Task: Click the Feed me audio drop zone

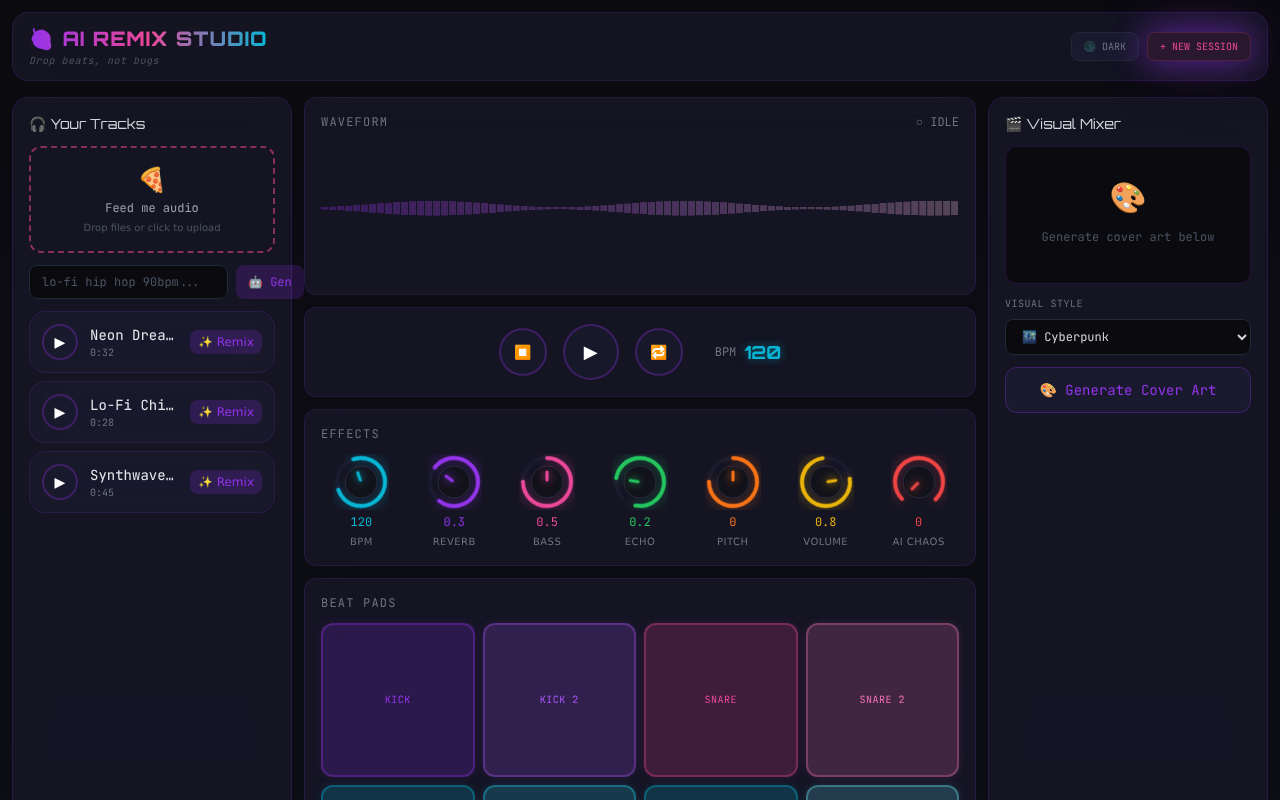Action: tap(152, 199)
